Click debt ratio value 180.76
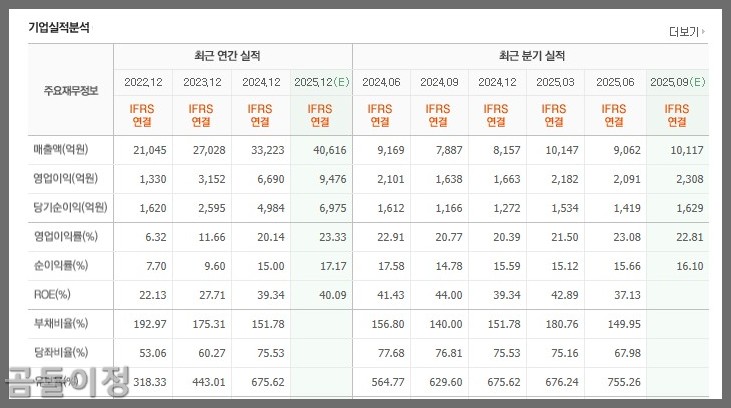Viewport: 731px width, 408px height. (x=562, y=324)
